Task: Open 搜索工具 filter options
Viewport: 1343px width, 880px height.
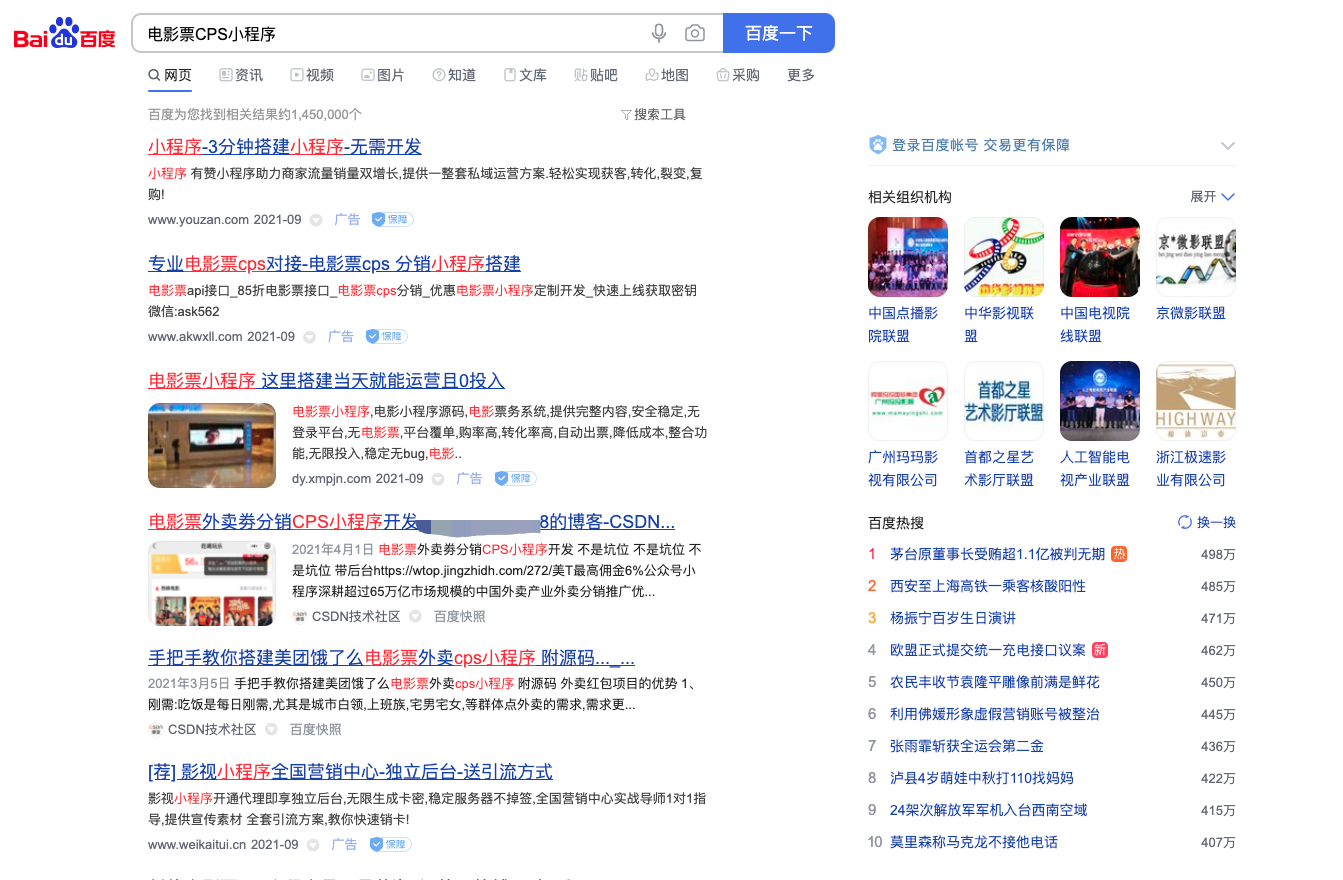Action: coord(654,114)
